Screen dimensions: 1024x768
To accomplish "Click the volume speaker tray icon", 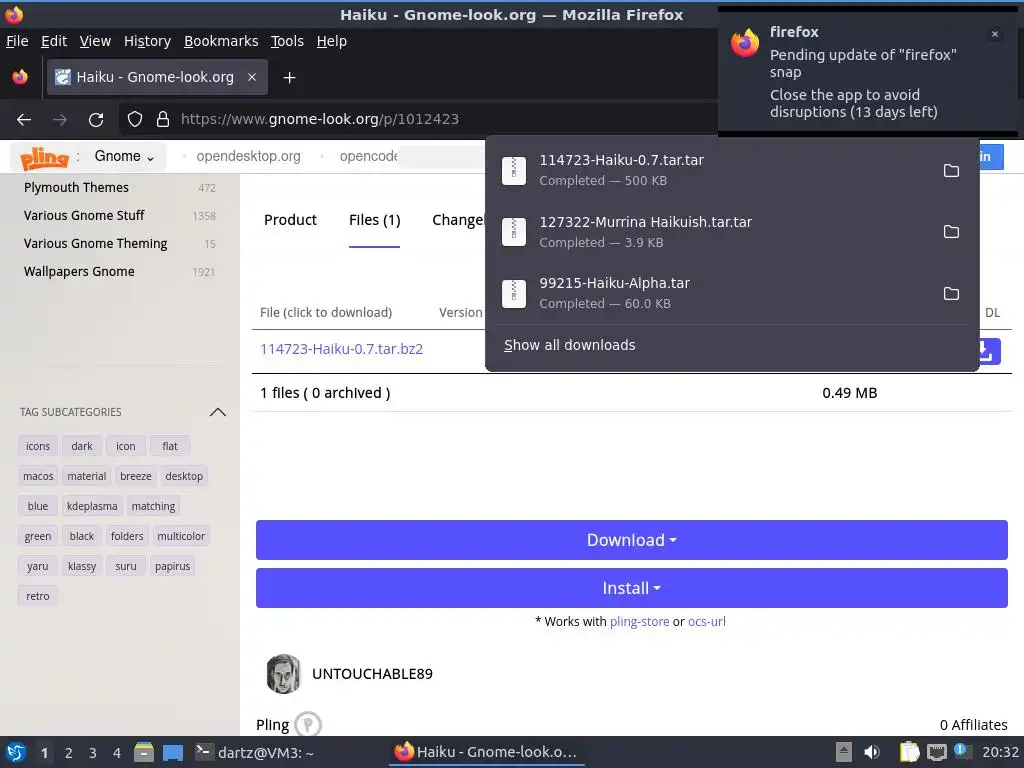I will (871, 752).
